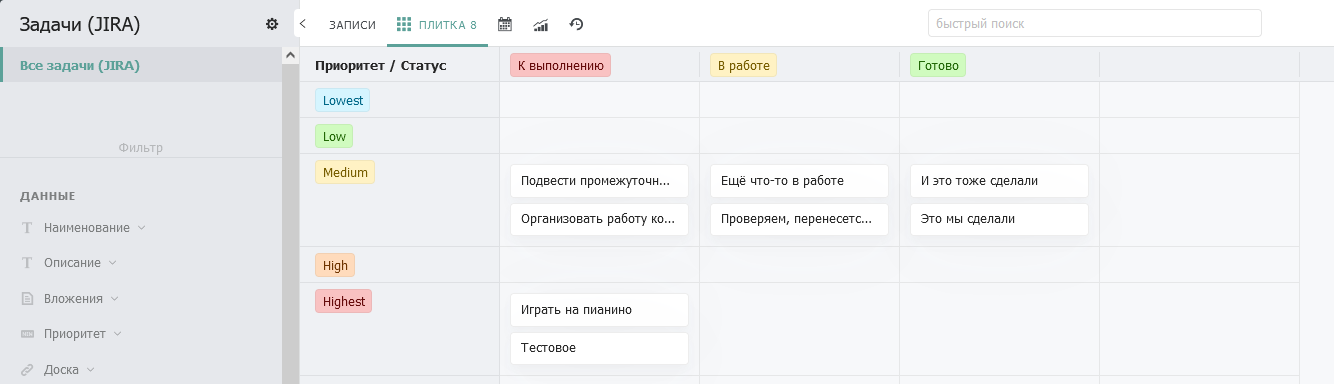Viewport: 1334px width, 384px height.
Task: Open the card Играть на пианино
Action: pyautogui.click(x=599, y=310)
